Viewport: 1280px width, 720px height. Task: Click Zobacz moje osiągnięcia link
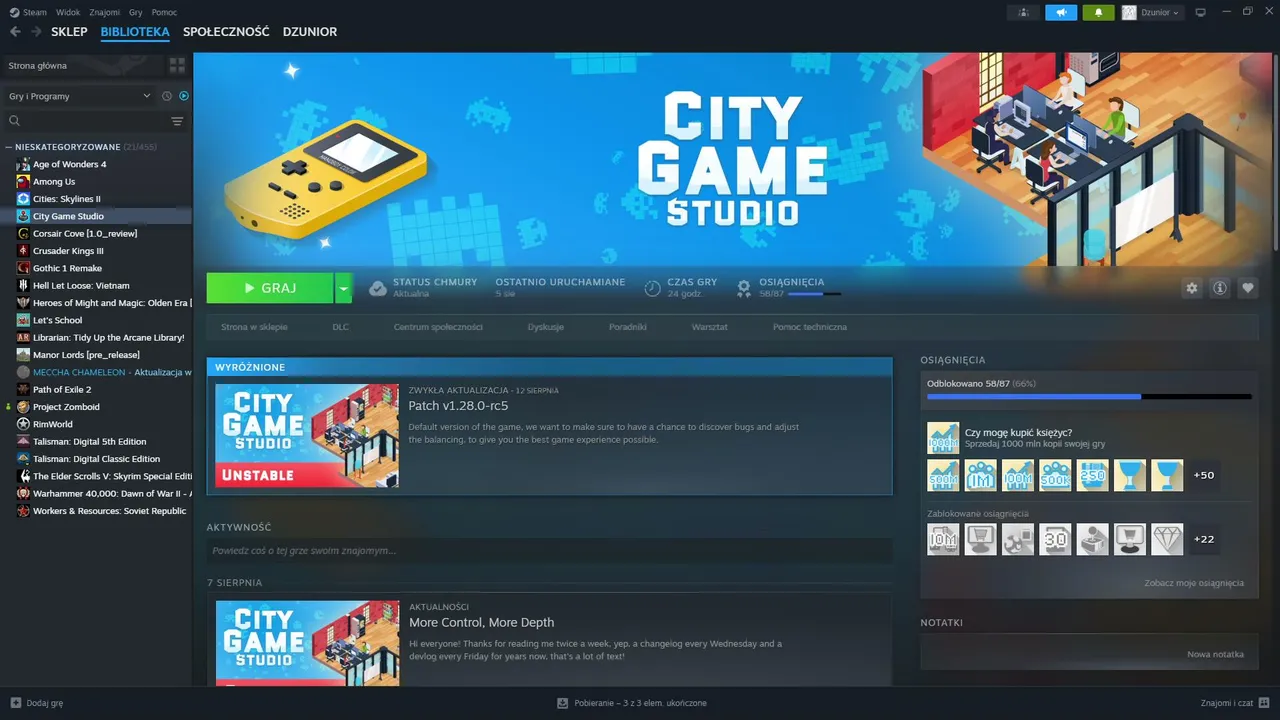pos(1194,583)
